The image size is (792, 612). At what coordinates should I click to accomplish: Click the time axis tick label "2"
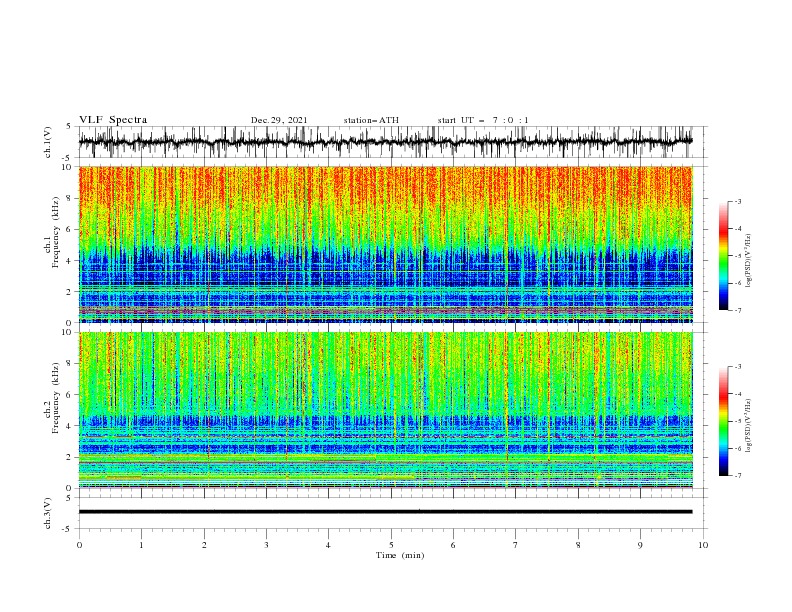(204, 545)
